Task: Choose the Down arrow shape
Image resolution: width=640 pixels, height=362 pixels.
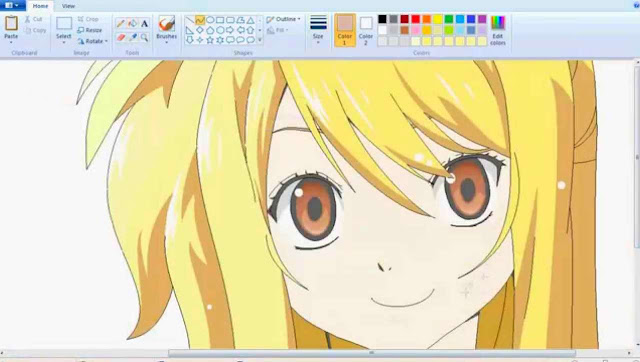Action: 190,40
